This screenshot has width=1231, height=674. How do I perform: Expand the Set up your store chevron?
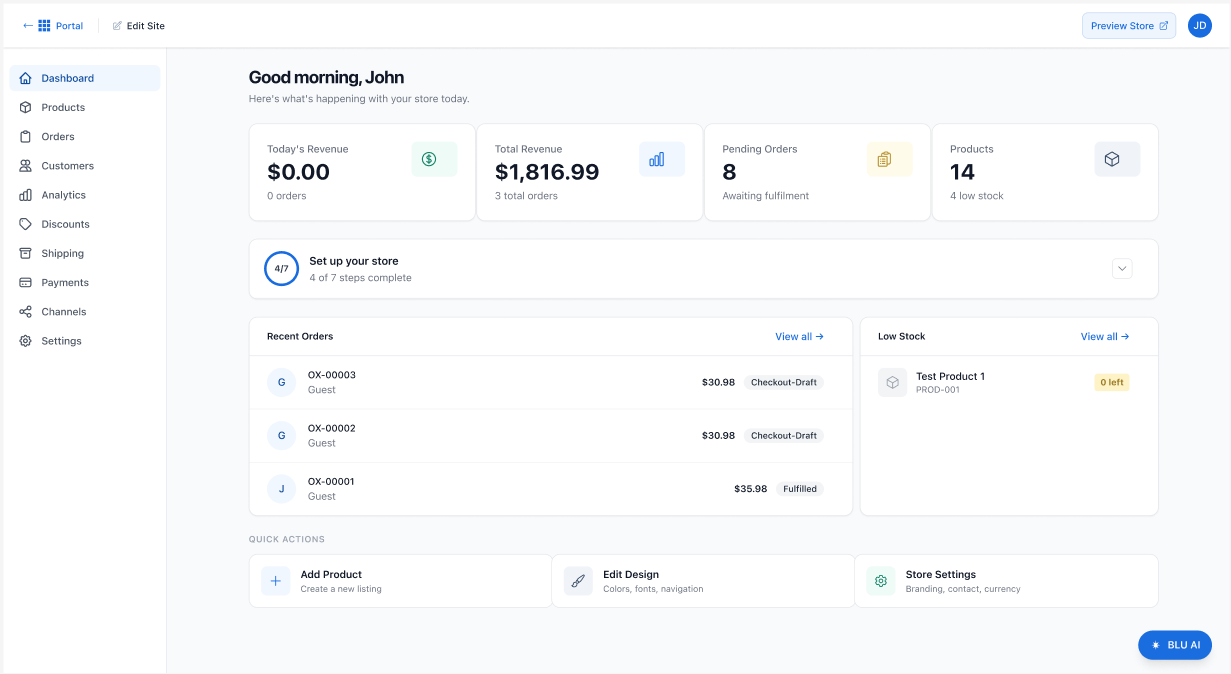(x=1122, y=268)
